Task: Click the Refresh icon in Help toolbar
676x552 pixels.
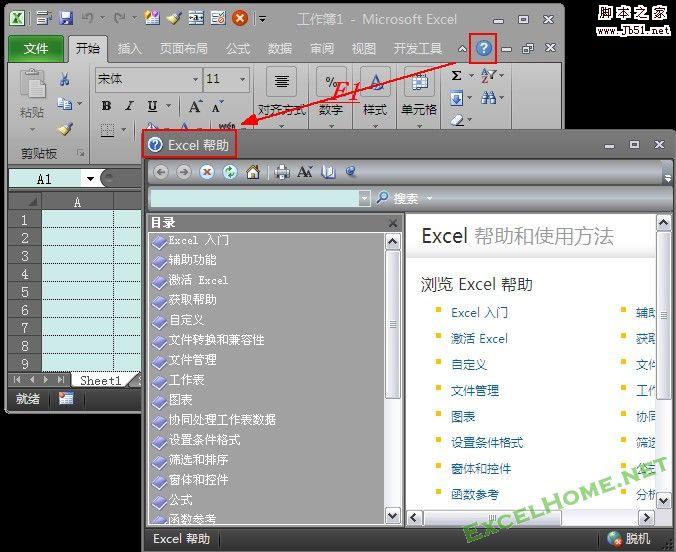Action: coord(230,172)
